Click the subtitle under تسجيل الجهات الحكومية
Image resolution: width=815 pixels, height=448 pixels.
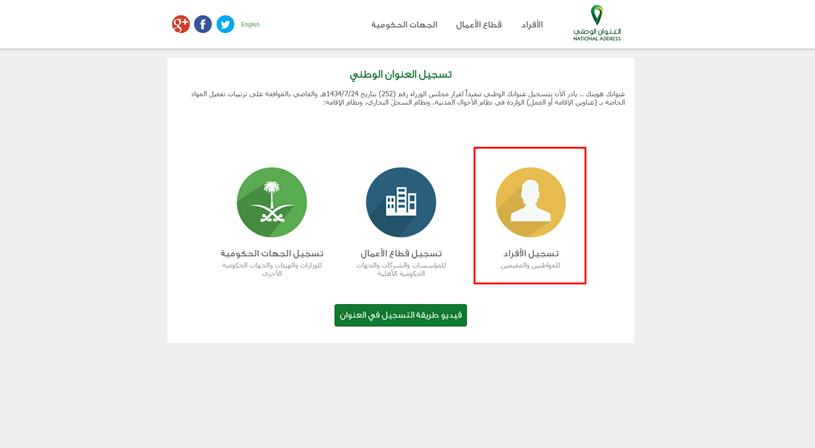click(272, 269)
